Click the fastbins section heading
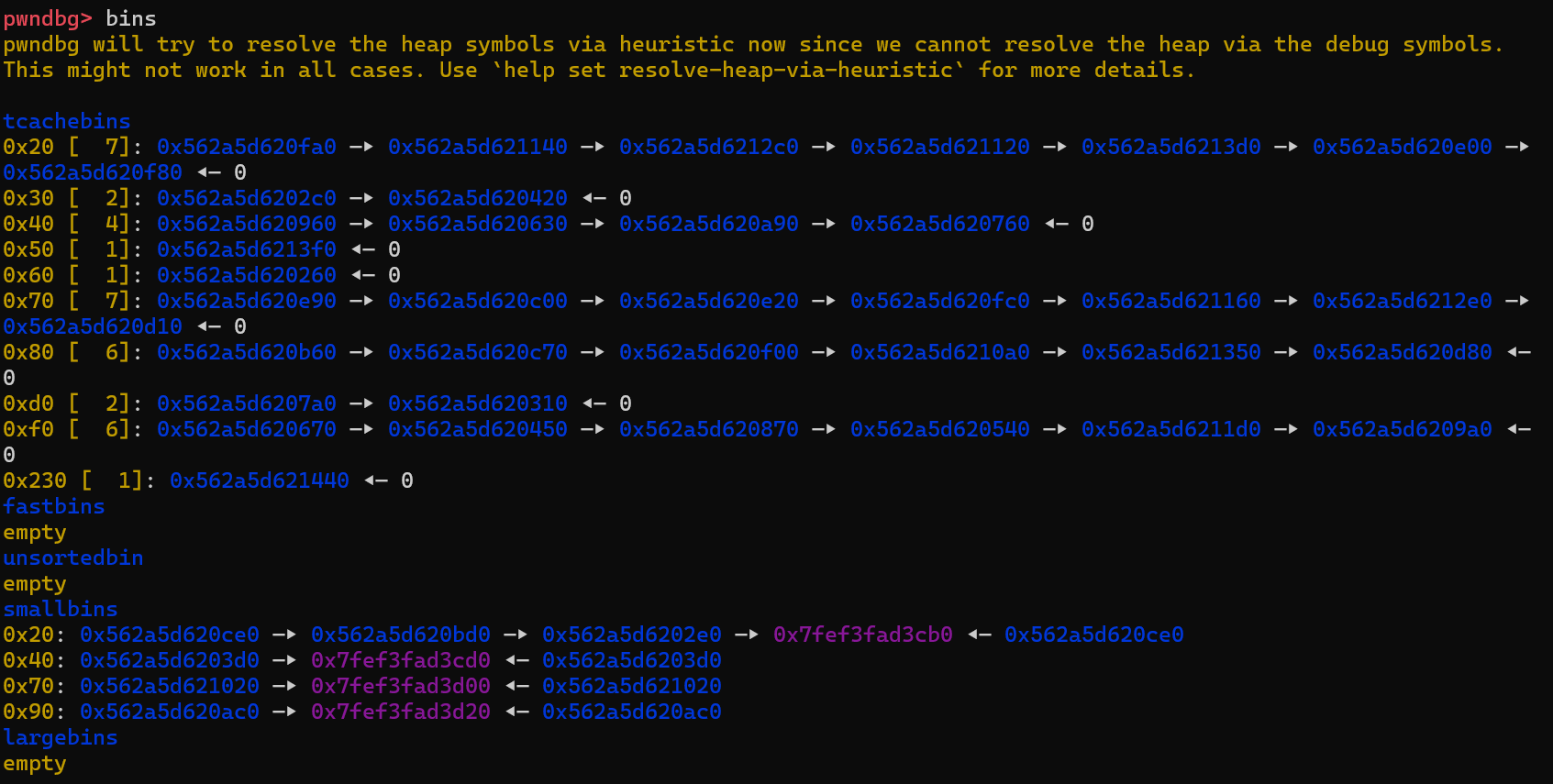This screenshot has width=1553, height=784. click(54, 506)
